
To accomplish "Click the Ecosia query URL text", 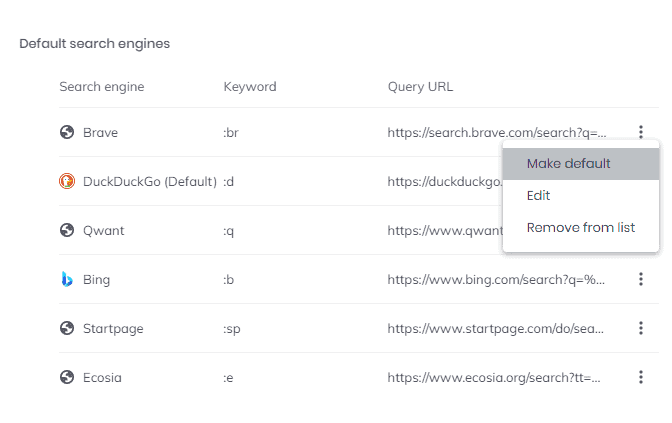I will click(x=494, y=378).
